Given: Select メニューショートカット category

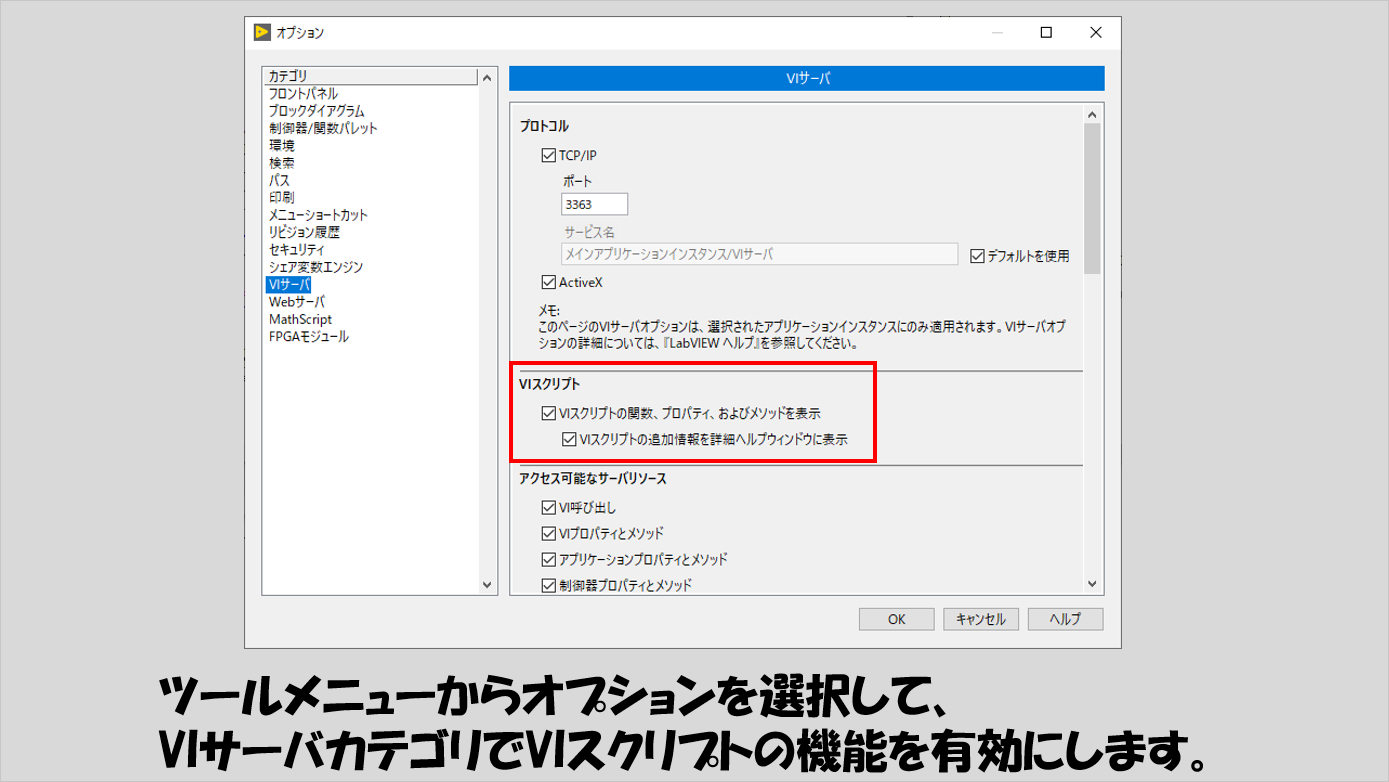Looking at the screenshot, I should point(318,215).
